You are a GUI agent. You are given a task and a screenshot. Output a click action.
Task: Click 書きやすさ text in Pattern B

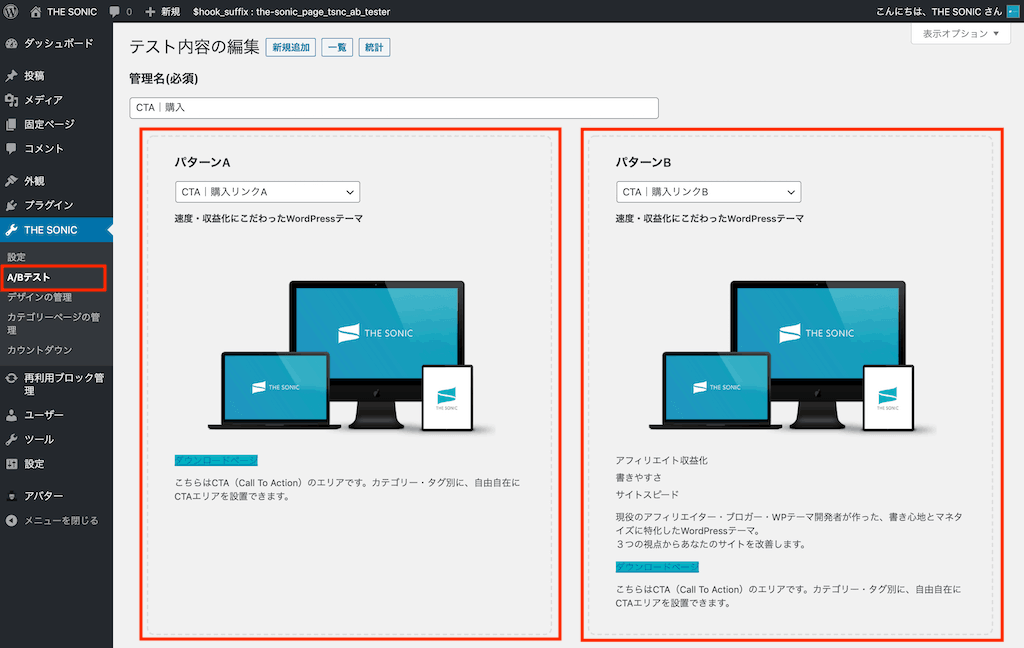coord(638,478)
